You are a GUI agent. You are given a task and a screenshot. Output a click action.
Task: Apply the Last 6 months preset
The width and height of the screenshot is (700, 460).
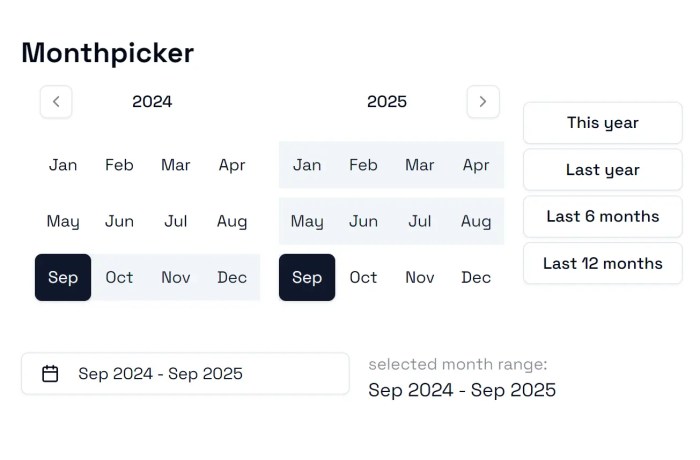[603, 217]
